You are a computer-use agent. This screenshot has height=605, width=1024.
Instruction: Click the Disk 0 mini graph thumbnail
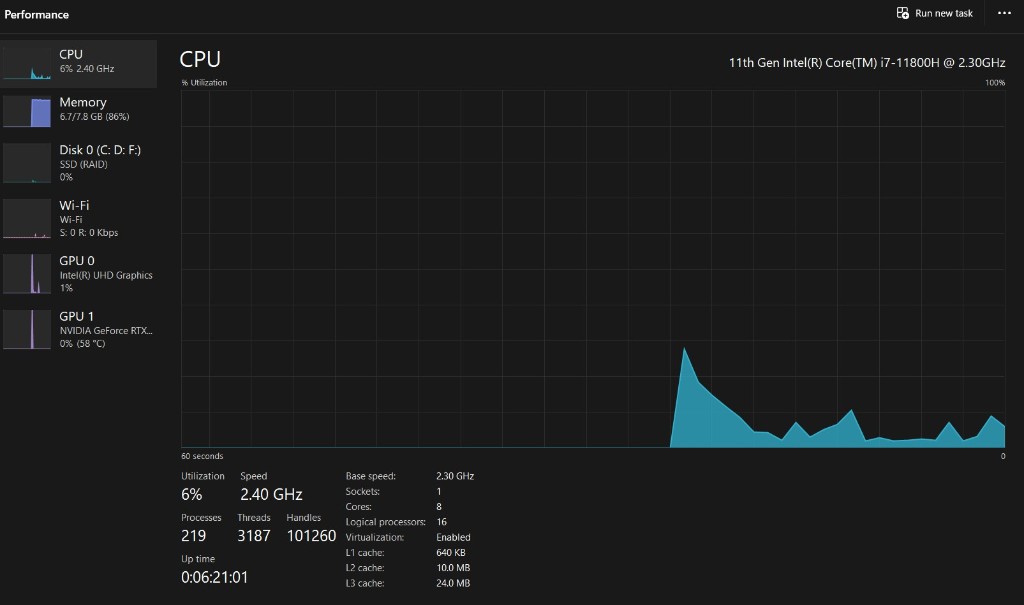(x=27, y=164)
